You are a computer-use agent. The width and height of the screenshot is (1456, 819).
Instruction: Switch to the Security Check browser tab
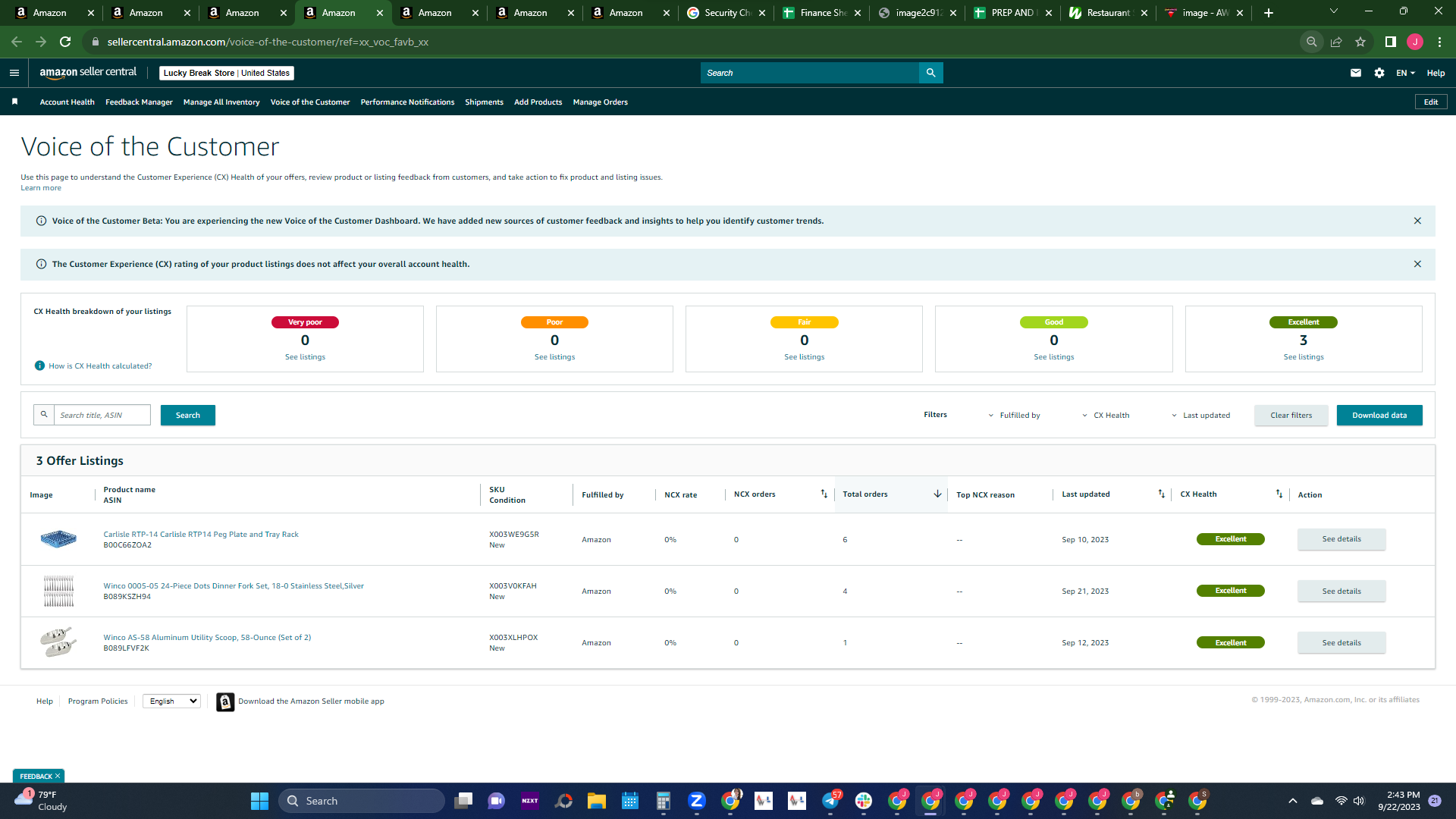tap(726, 13)
